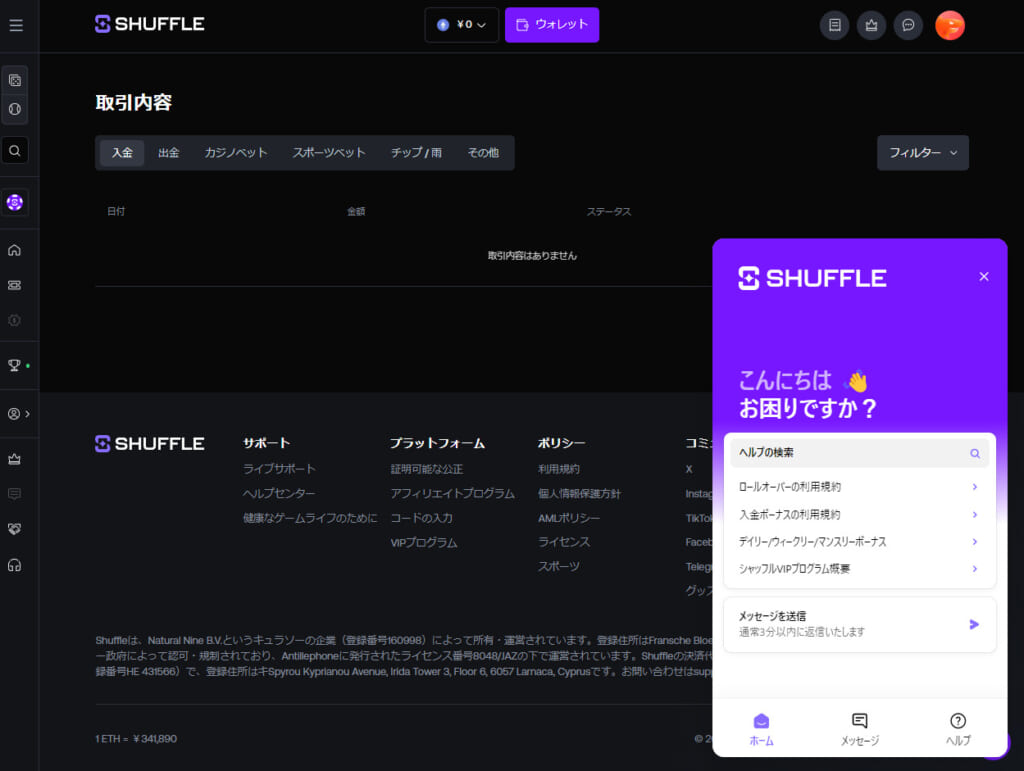1024x771 pixels.
Task: Click the help search magnifier icon
Action: click(975, 453)
